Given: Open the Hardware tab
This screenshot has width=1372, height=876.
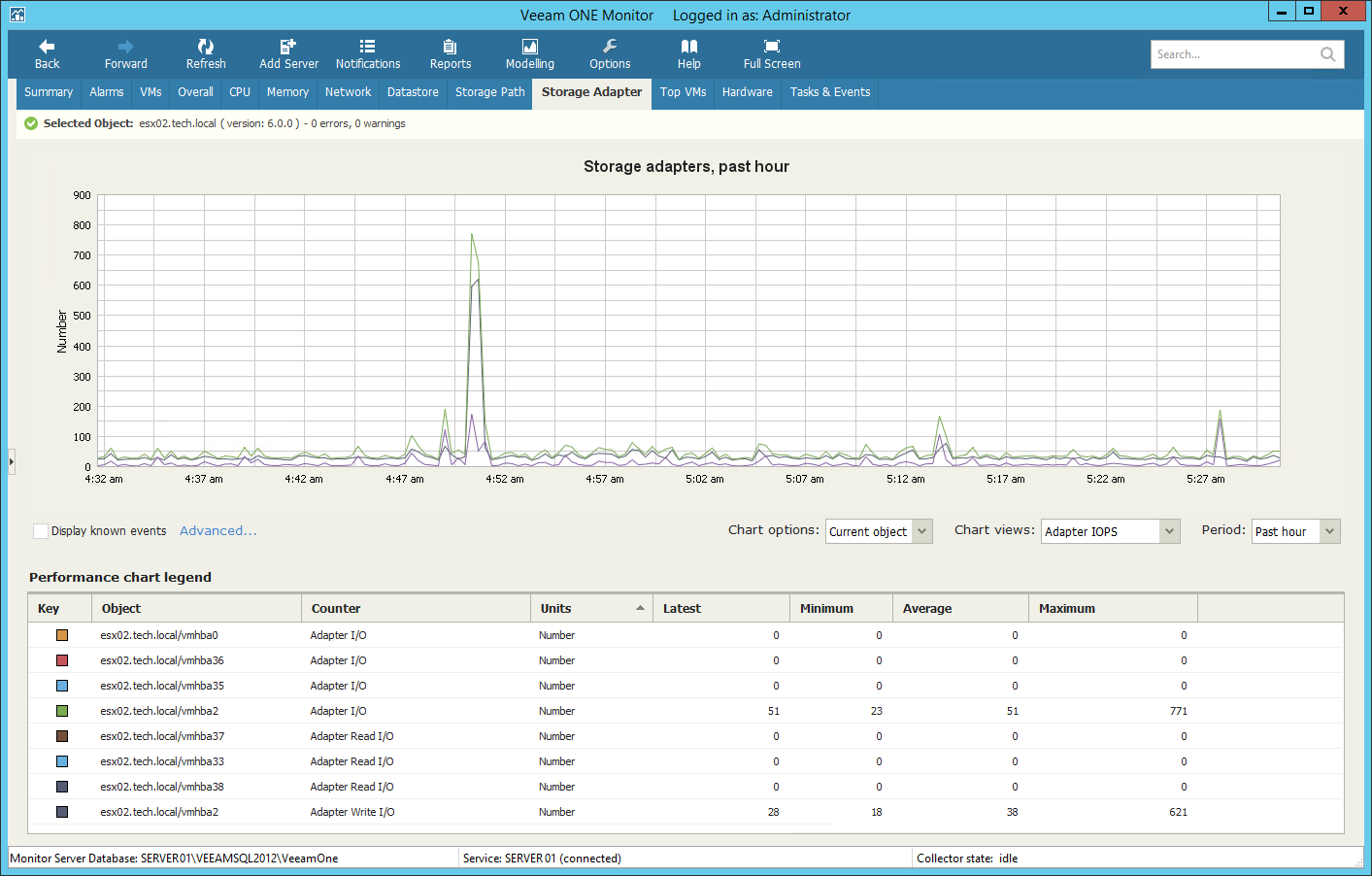Looking at the screenshot, I should [748, 92].
